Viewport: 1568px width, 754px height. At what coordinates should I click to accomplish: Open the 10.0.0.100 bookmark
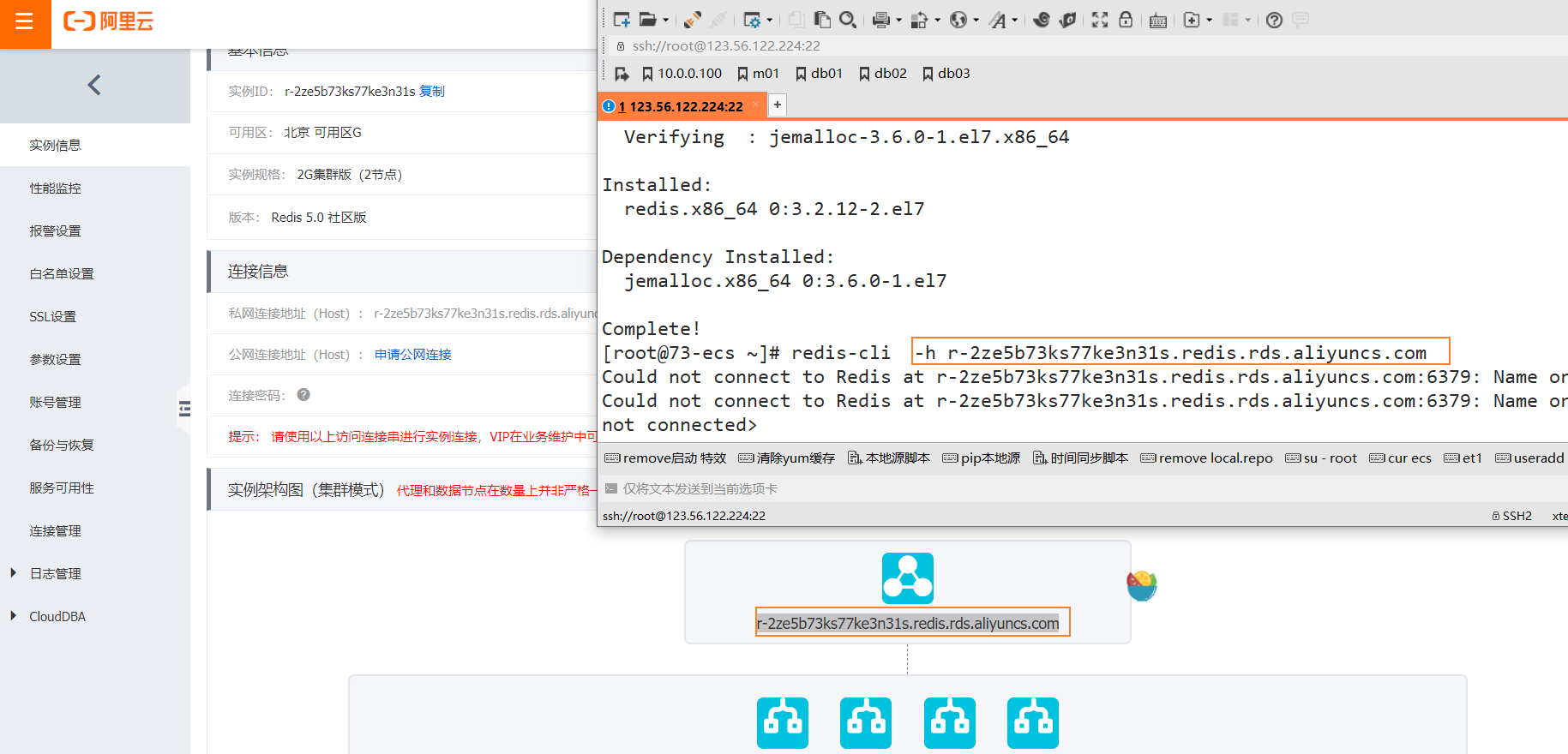pyautogui.click(x=682, y=74)
